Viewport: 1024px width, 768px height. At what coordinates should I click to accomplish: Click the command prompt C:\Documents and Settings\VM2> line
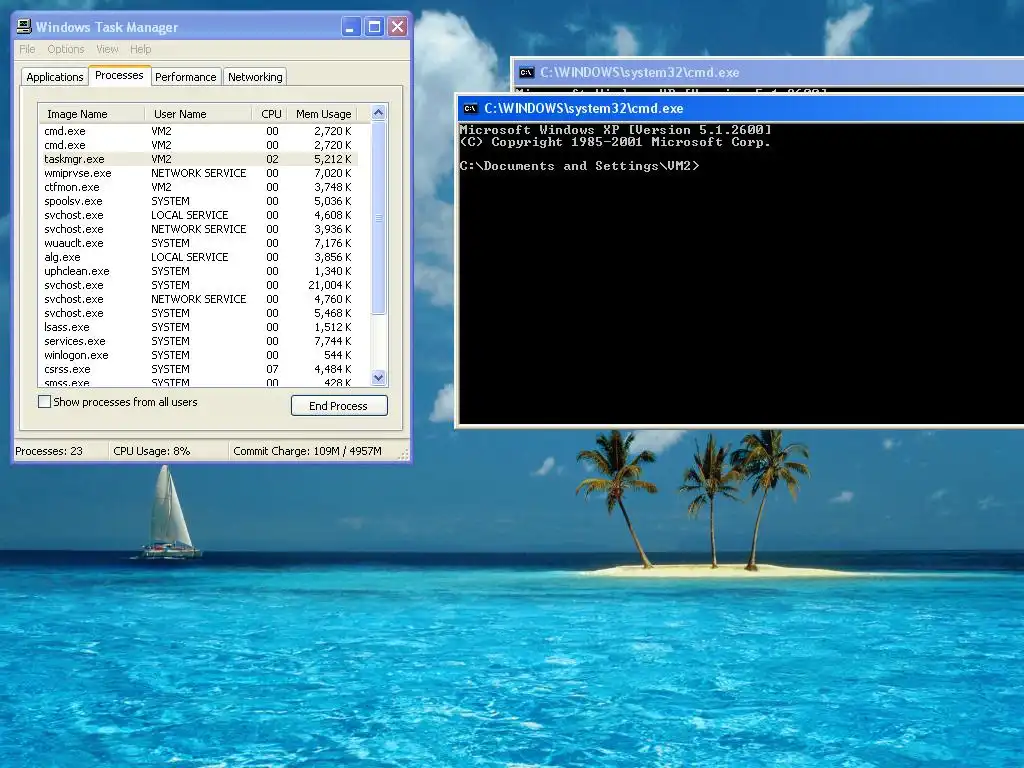click(x=579, y=166)
